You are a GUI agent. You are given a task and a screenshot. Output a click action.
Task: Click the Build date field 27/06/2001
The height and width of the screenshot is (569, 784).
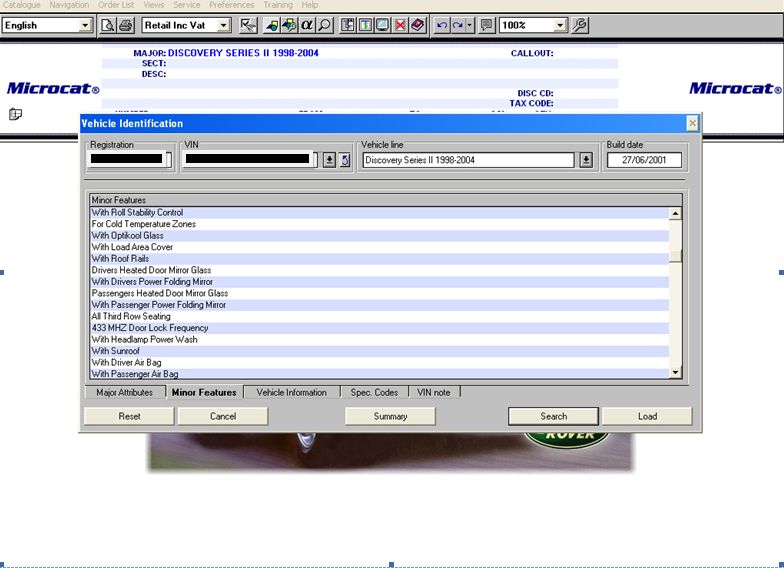pyautogui.click(x=644, y=160)
